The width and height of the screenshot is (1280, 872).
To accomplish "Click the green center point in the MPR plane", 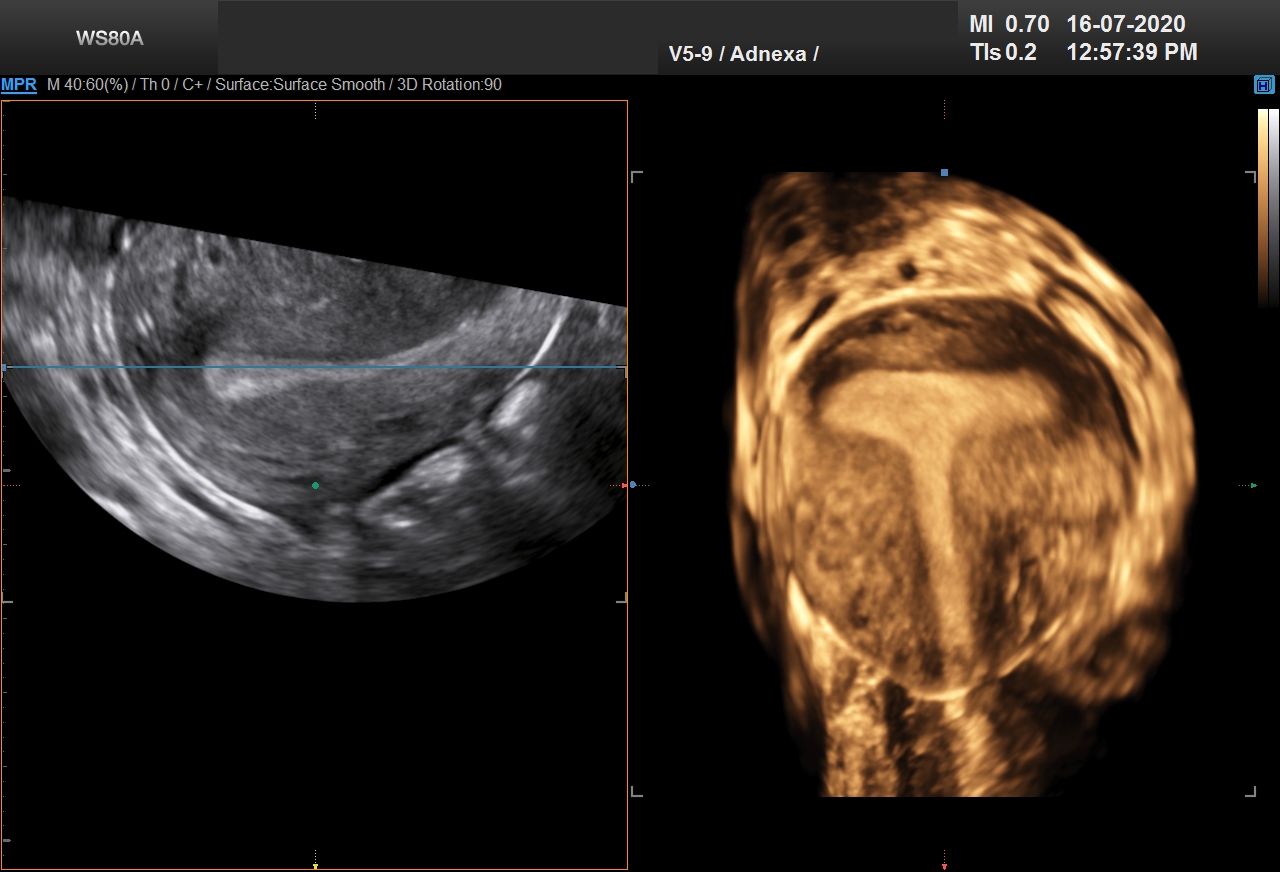I will [x=315, y=486].
